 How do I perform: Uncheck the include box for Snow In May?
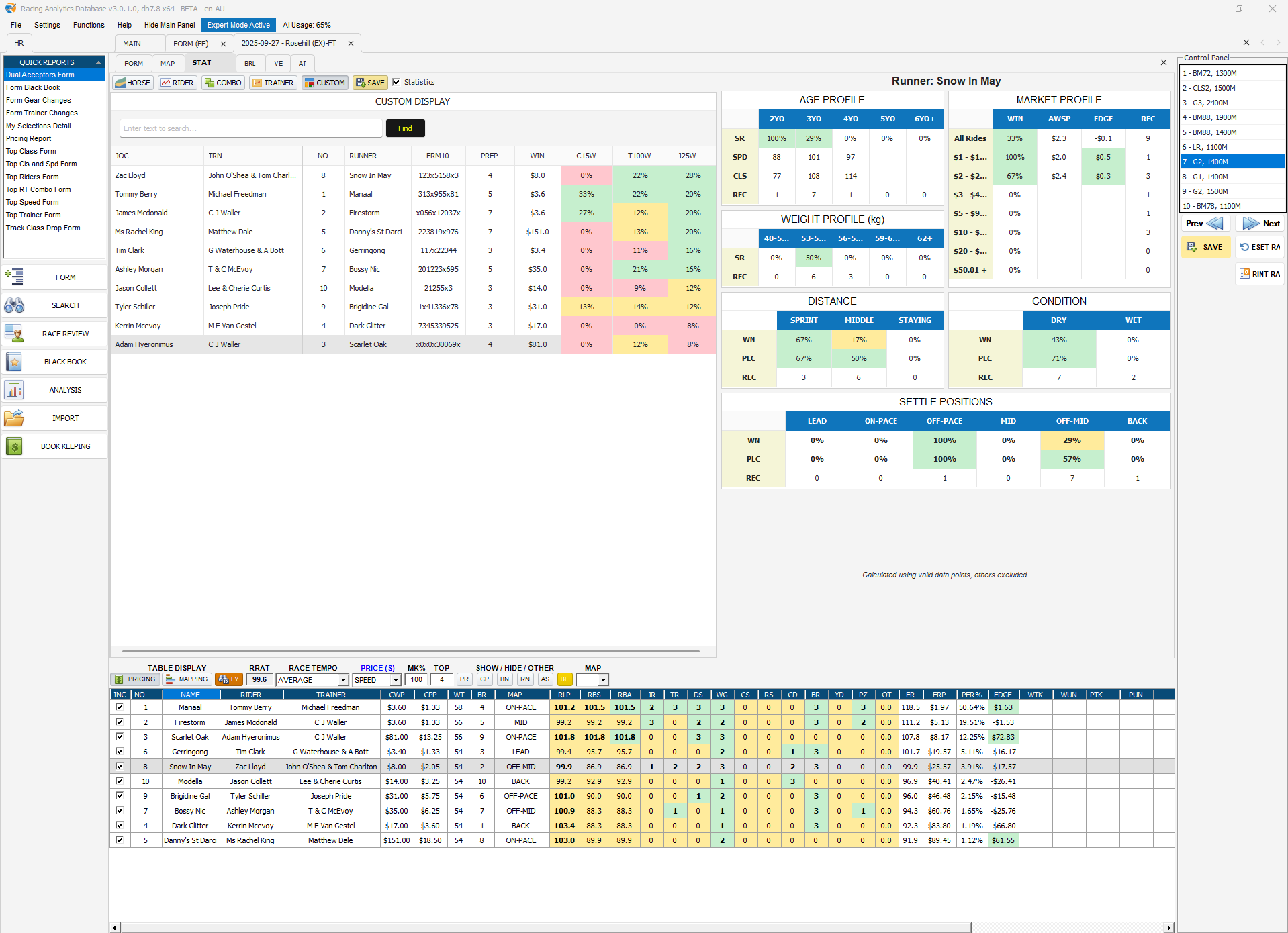(120, 767)
